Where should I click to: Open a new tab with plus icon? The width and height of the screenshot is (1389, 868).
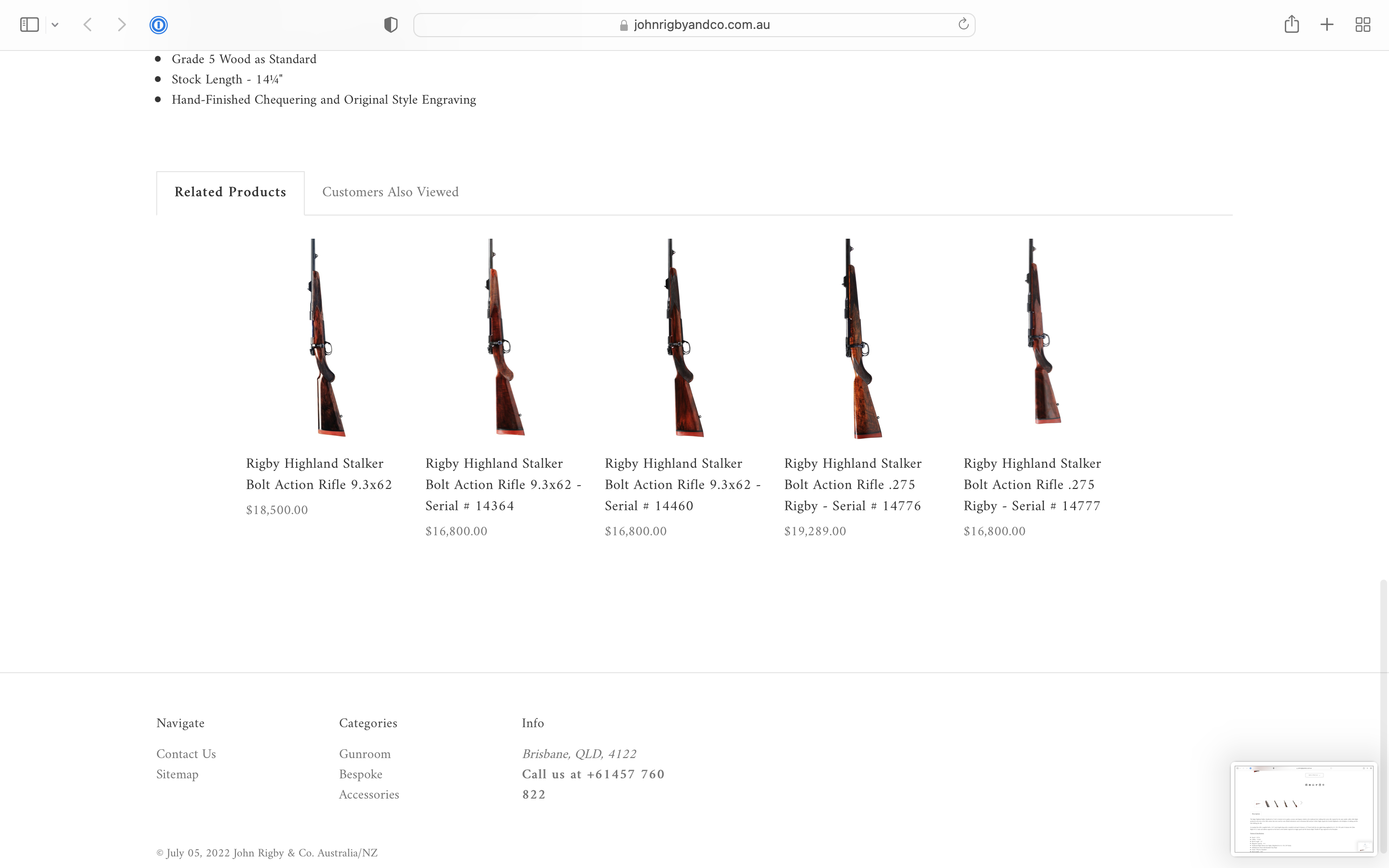[1326, 25]
